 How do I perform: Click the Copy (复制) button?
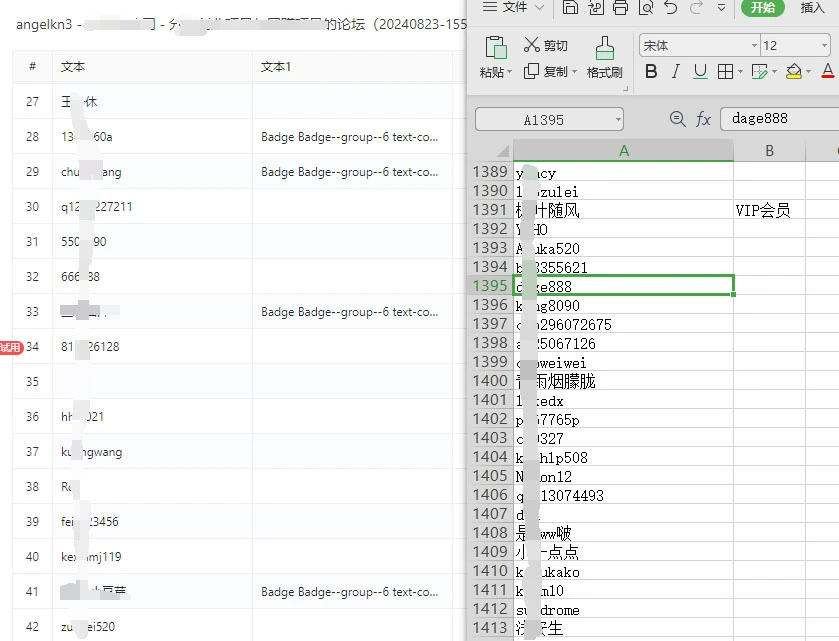tap(546, 72)
